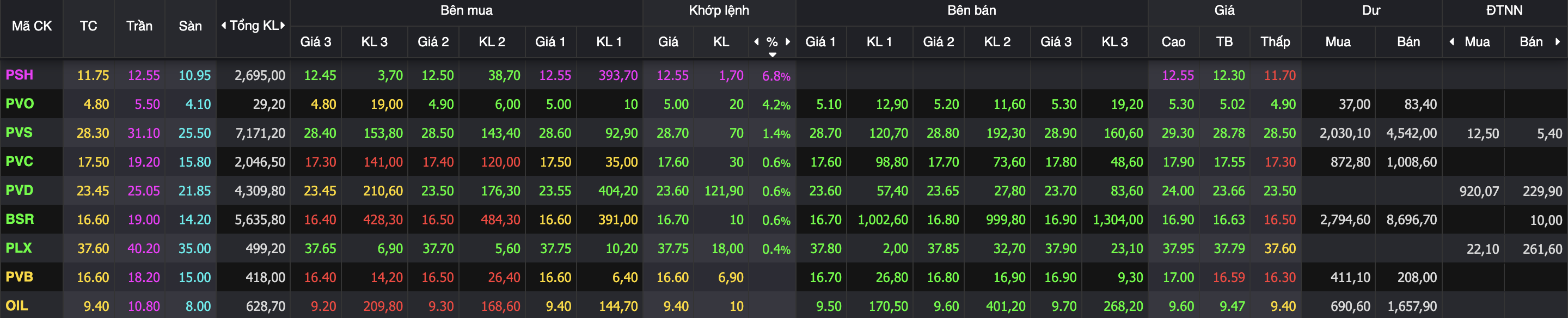Click the ĐTNN group header
Image resolution: width=1568 pixels, height=318 pixels.
pos(1504,10)
